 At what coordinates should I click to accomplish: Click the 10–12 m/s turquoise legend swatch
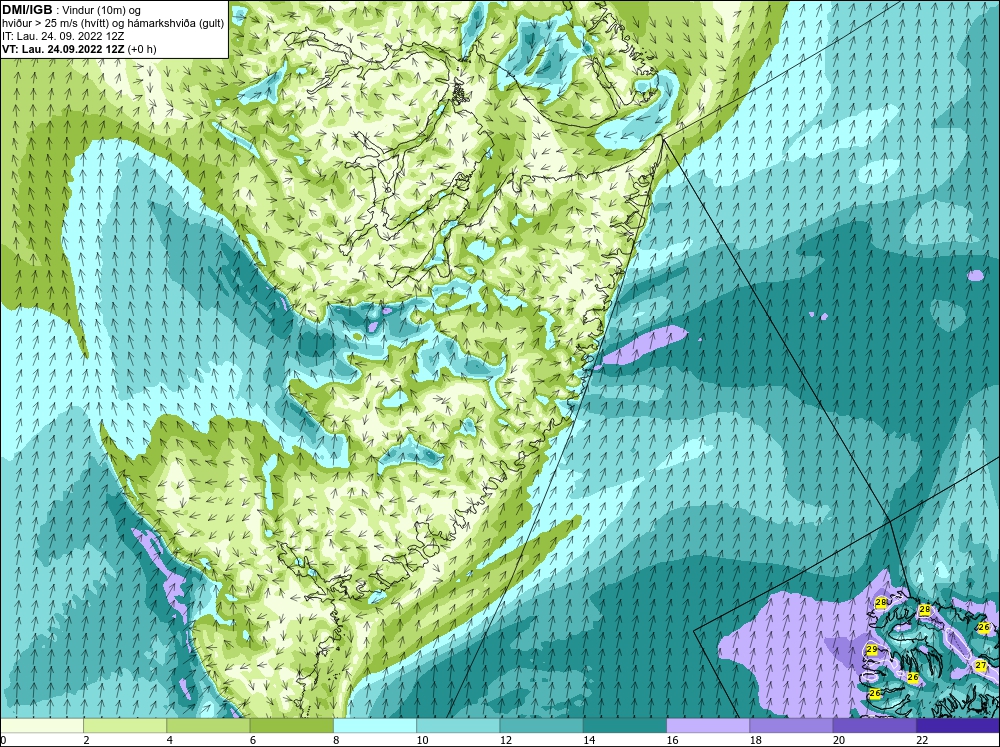(x=458, y=726)
